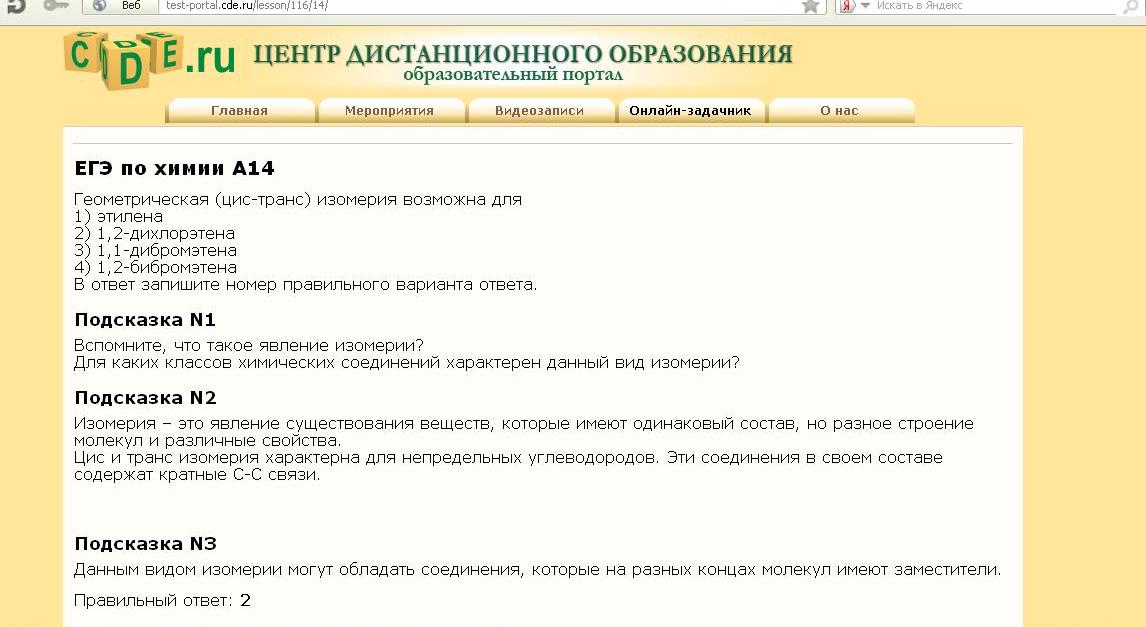The image size is (1146, 627).
Task: Go to the 'Видеозаписи' tab
Action: (x=540, y=111)
